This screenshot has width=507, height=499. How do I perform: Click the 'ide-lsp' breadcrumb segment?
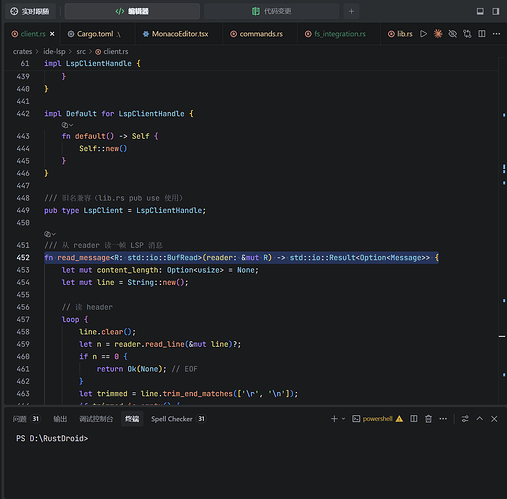point(54,51)
